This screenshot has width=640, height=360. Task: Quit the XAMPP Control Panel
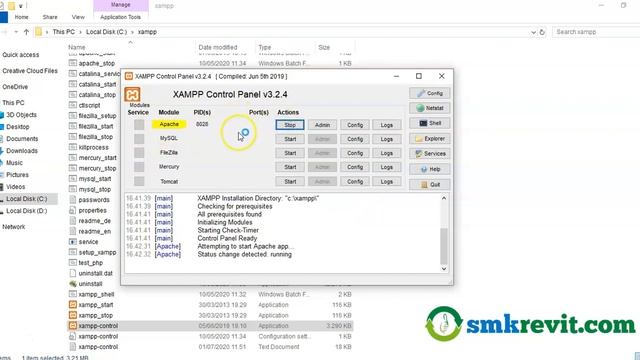click(x=430, y=184)
